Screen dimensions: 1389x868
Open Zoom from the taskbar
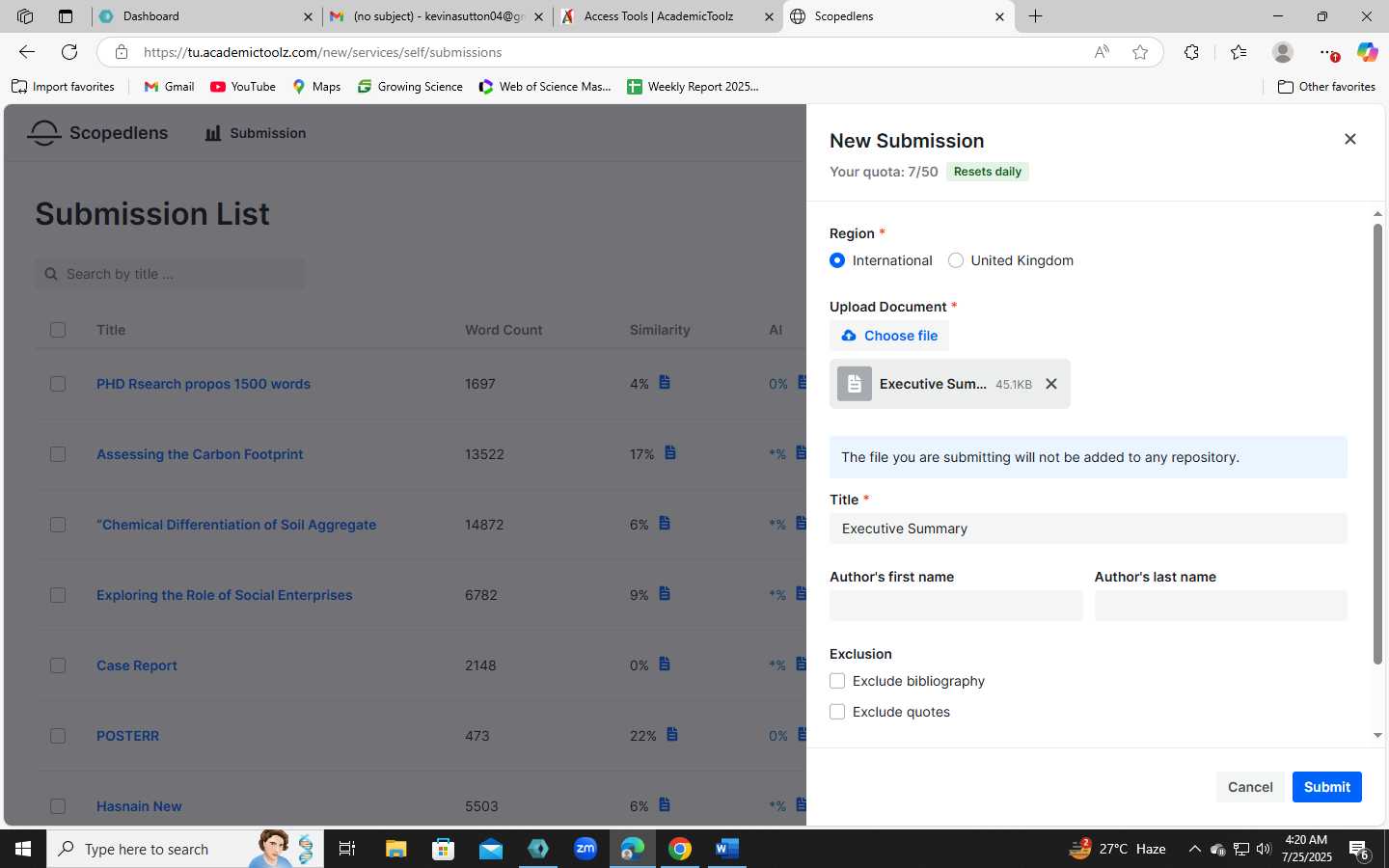pyautogui.click(x=586, y=849)
